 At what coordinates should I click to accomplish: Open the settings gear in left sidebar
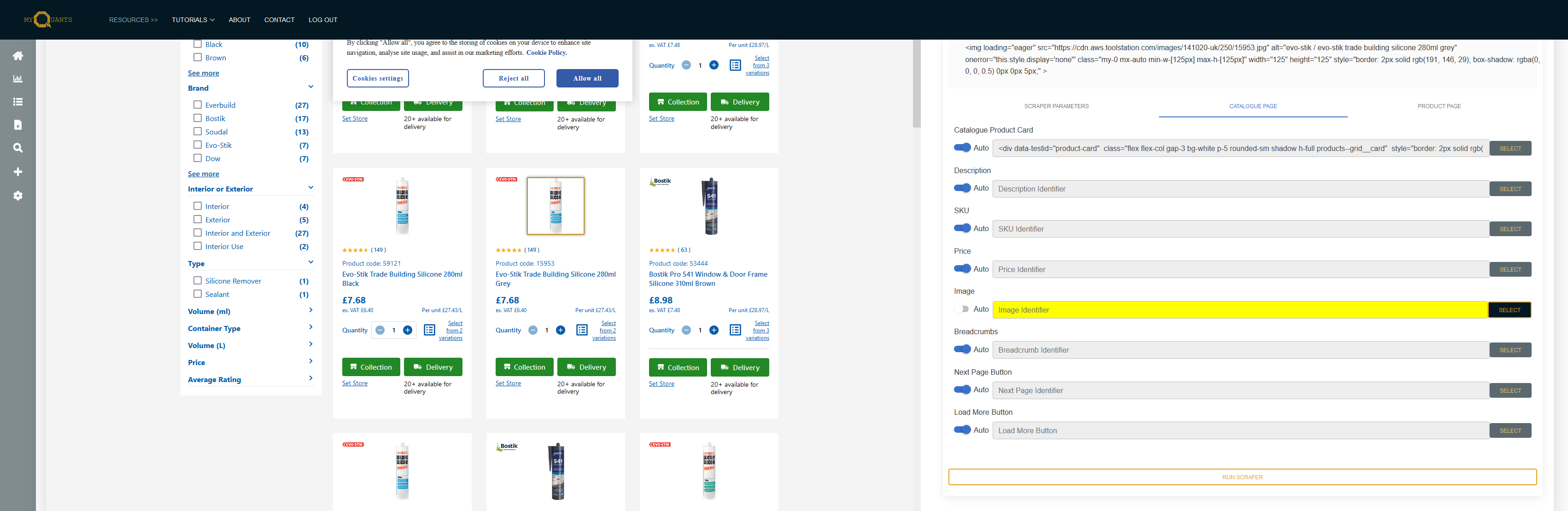(18, 195)
